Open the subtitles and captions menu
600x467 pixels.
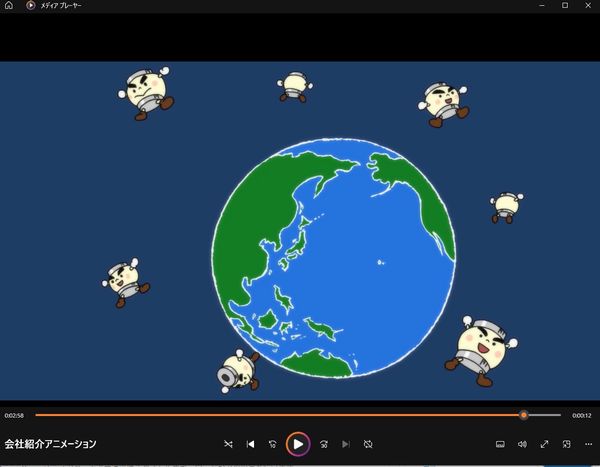point(500,443)
